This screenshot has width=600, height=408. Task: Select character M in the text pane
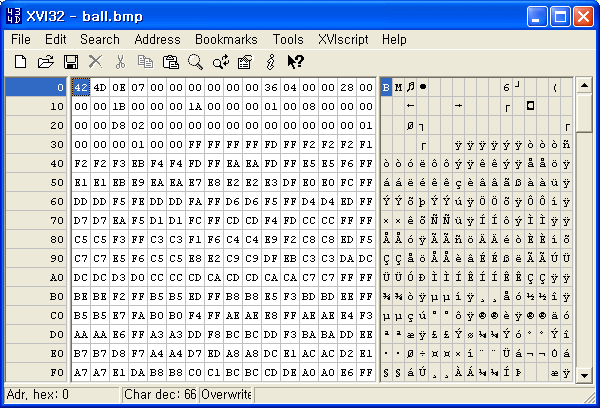coord(398,87)
